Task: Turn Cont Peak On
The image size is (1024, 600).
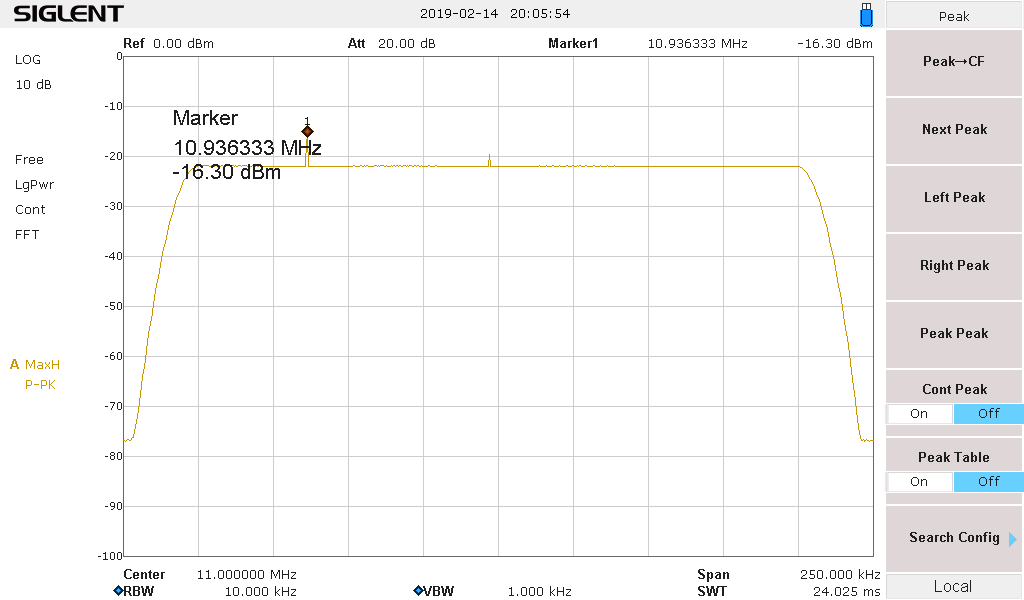Action: point(919,413)
